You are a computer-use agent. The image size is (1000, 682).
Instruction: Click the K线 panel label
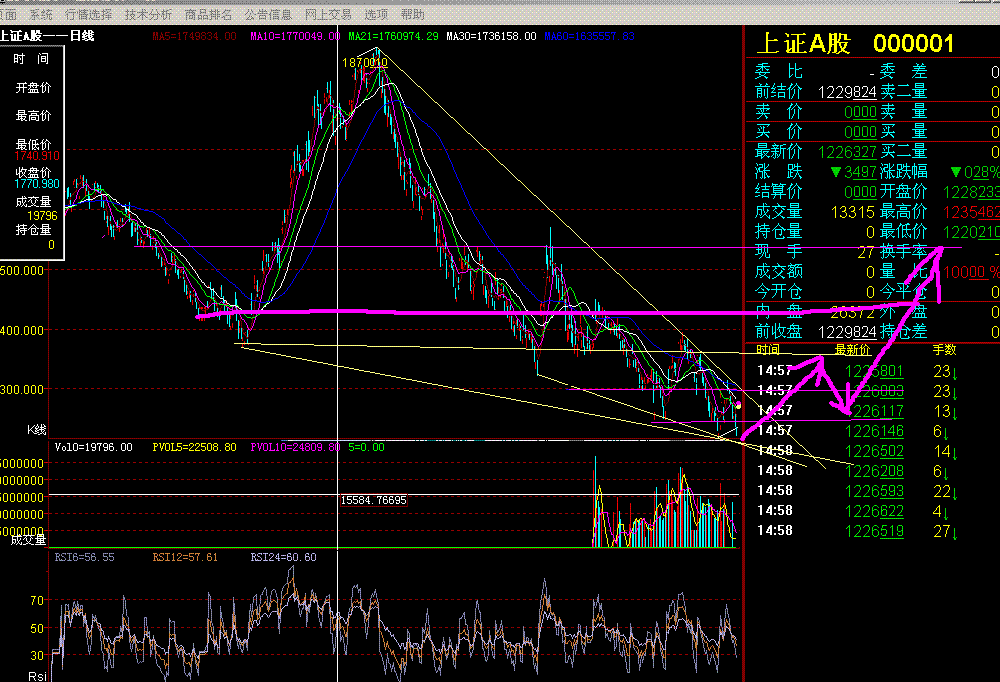36,429
